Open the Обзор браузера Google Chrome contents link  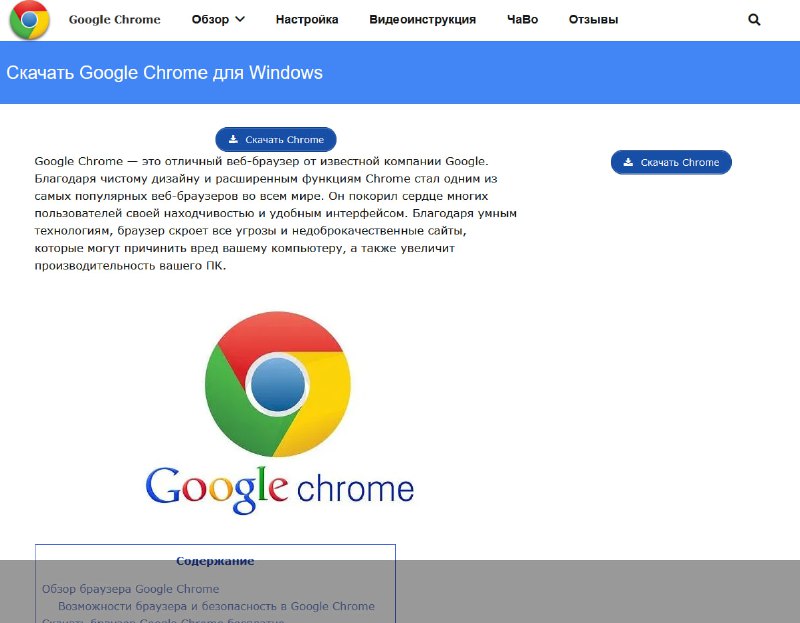(x=131, y=589)
